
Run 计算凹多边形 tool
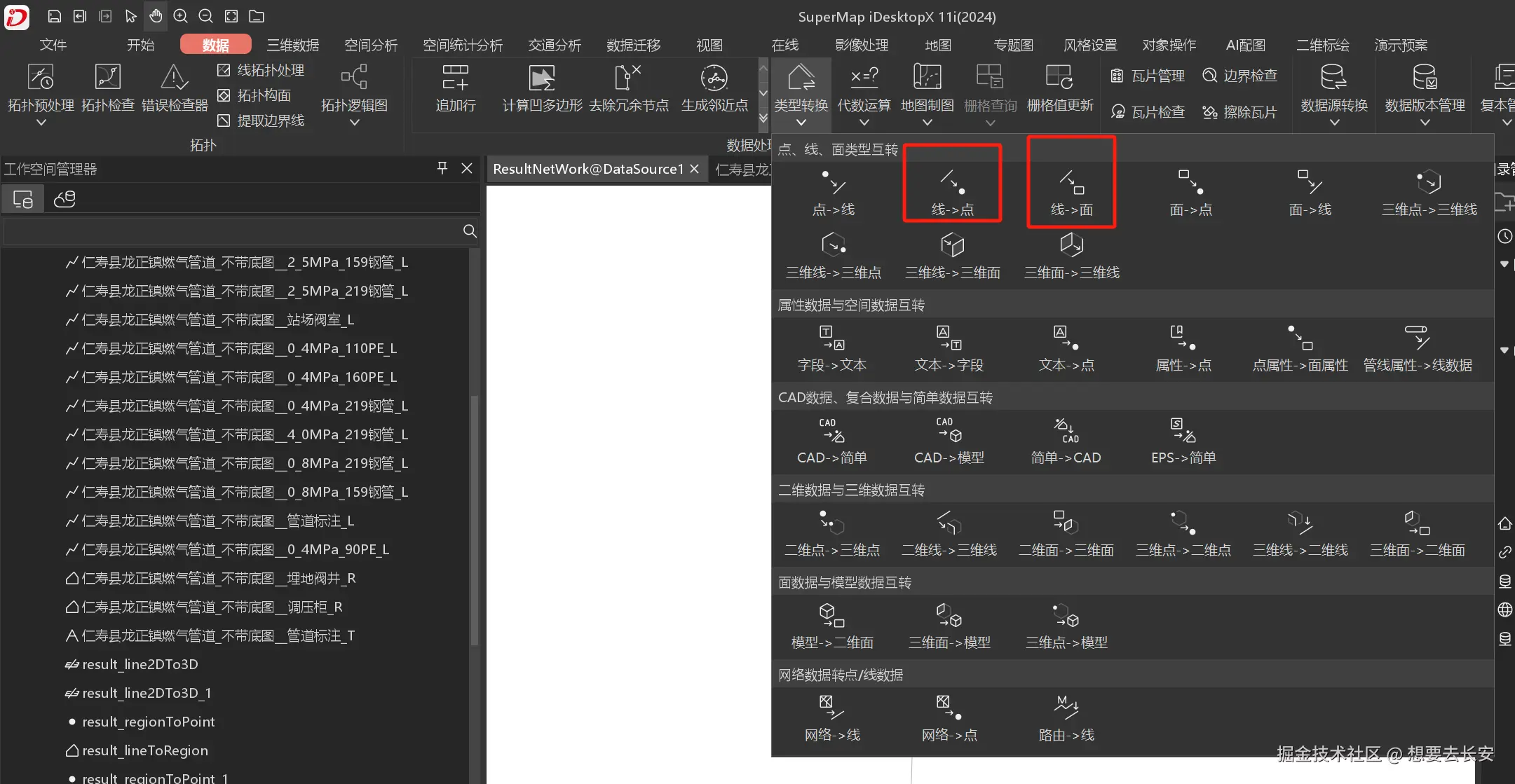click(542, 88)
